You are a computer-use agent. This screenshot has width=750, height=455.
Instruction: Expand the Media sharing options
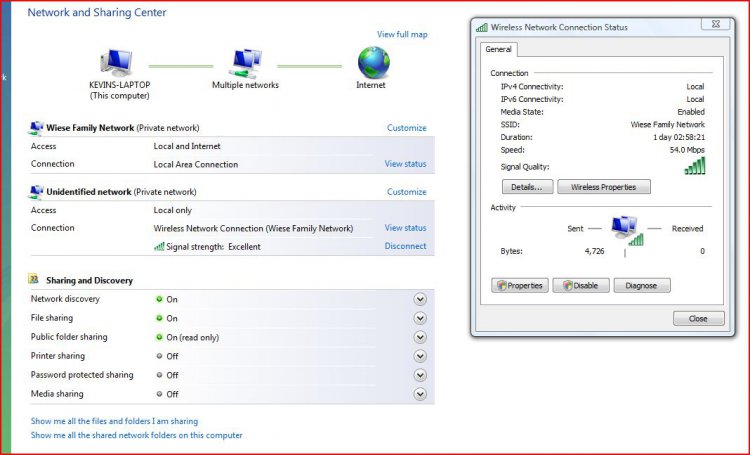click(420, 394)
